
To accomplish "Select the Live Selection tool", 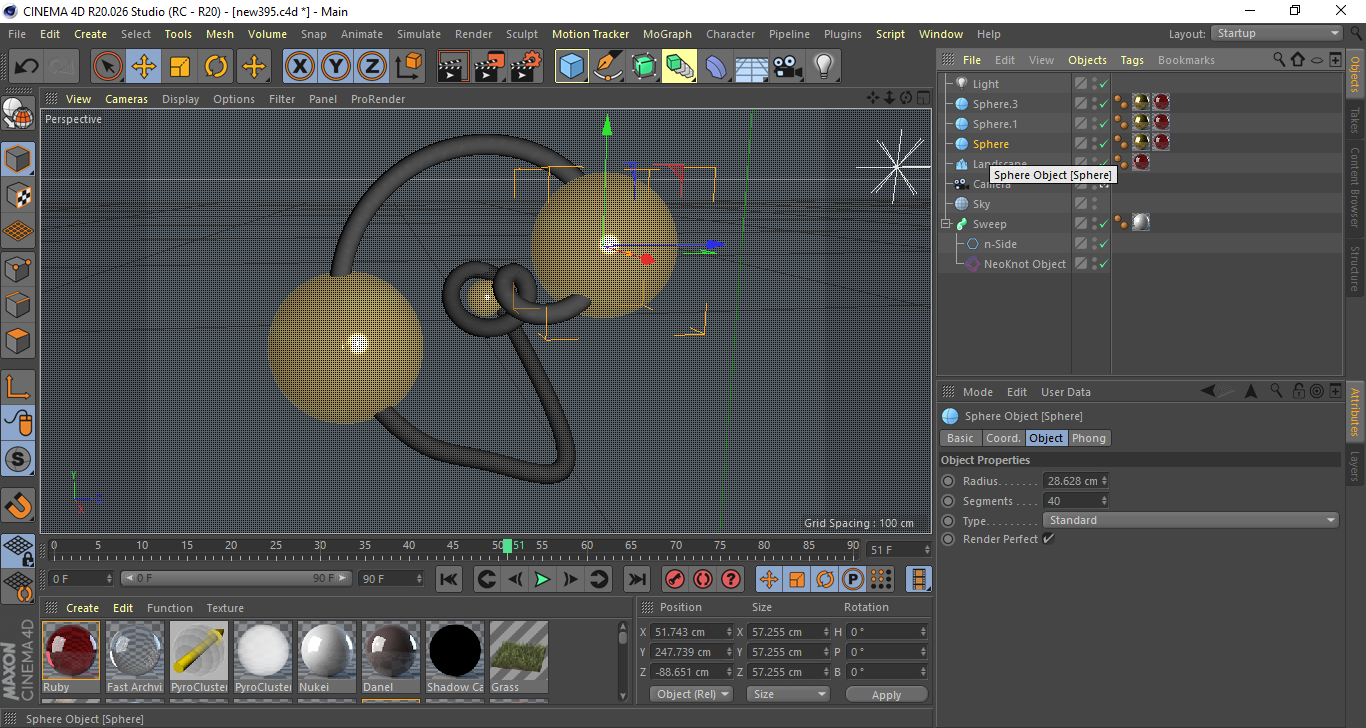I will 108,67.
